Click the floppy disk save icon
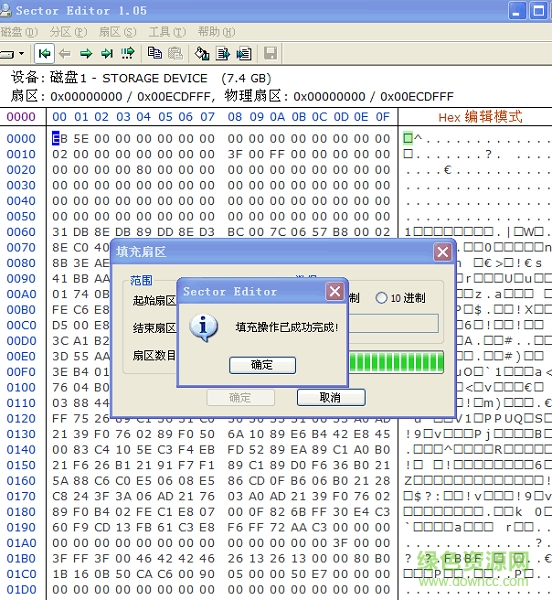 [270, 53]
